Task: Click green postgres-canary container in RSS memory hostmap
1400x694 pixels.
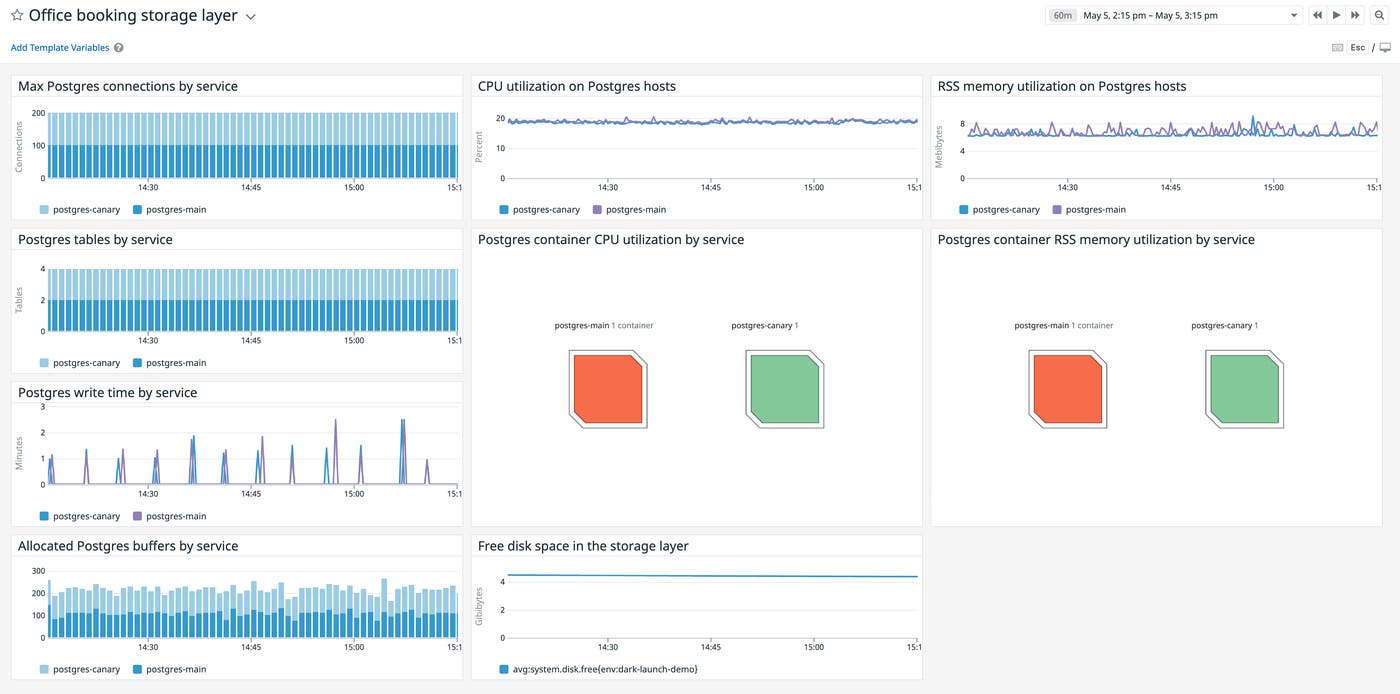Action: 1245,389
